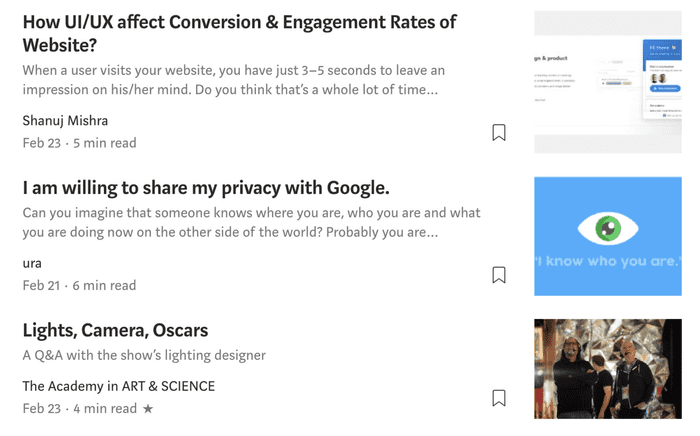This screenshot has height=436, width=700.
Task: Open "I am willing to share my privacy" title
Action: (205, 188)
